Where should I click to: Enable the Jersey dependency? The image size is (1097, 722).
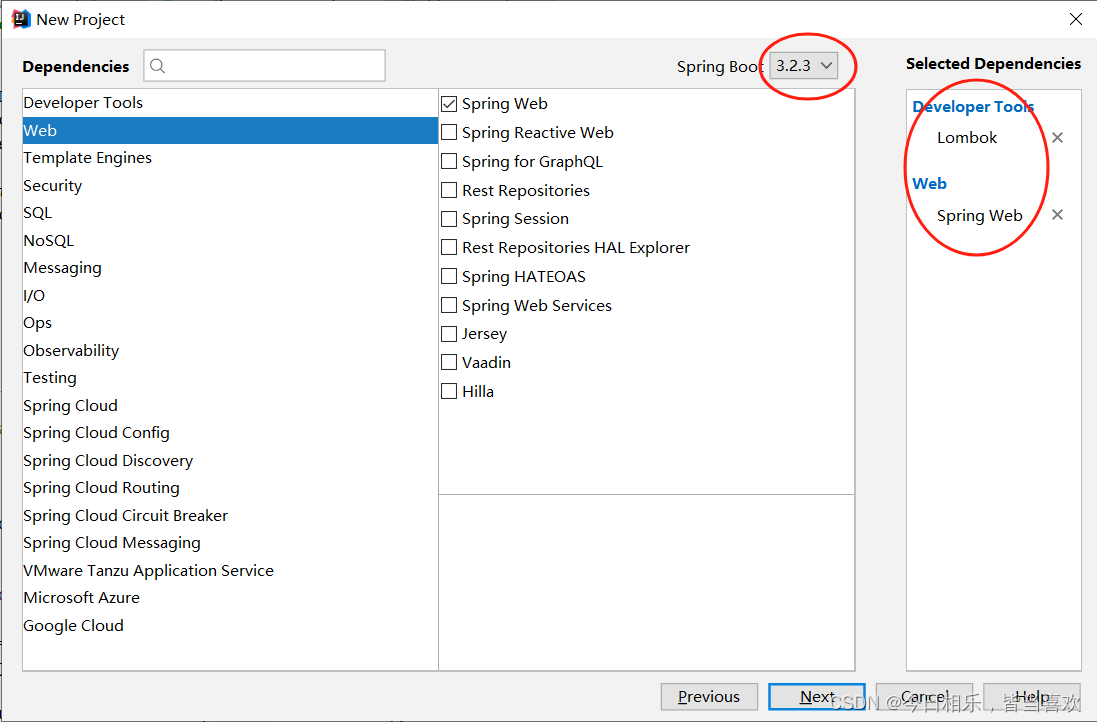coord(449,334)
